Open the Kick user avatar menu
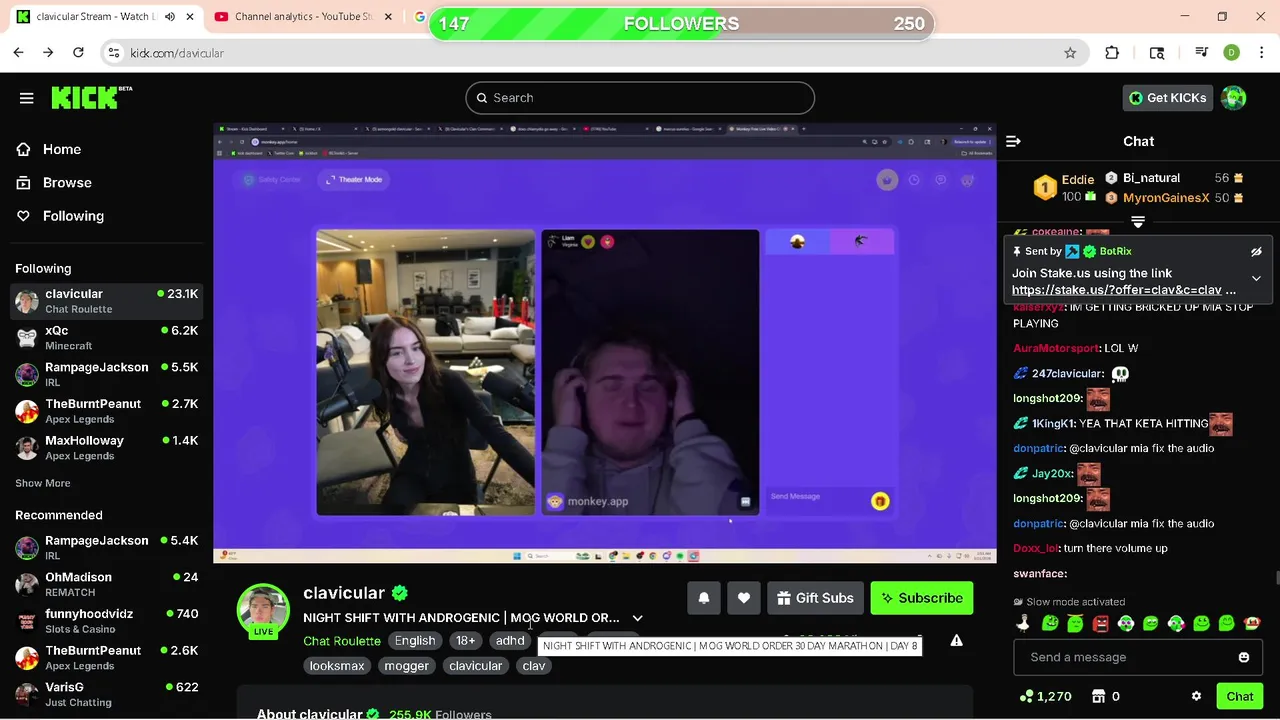This screenshot has height=720, width=1280. [1234, 98]
